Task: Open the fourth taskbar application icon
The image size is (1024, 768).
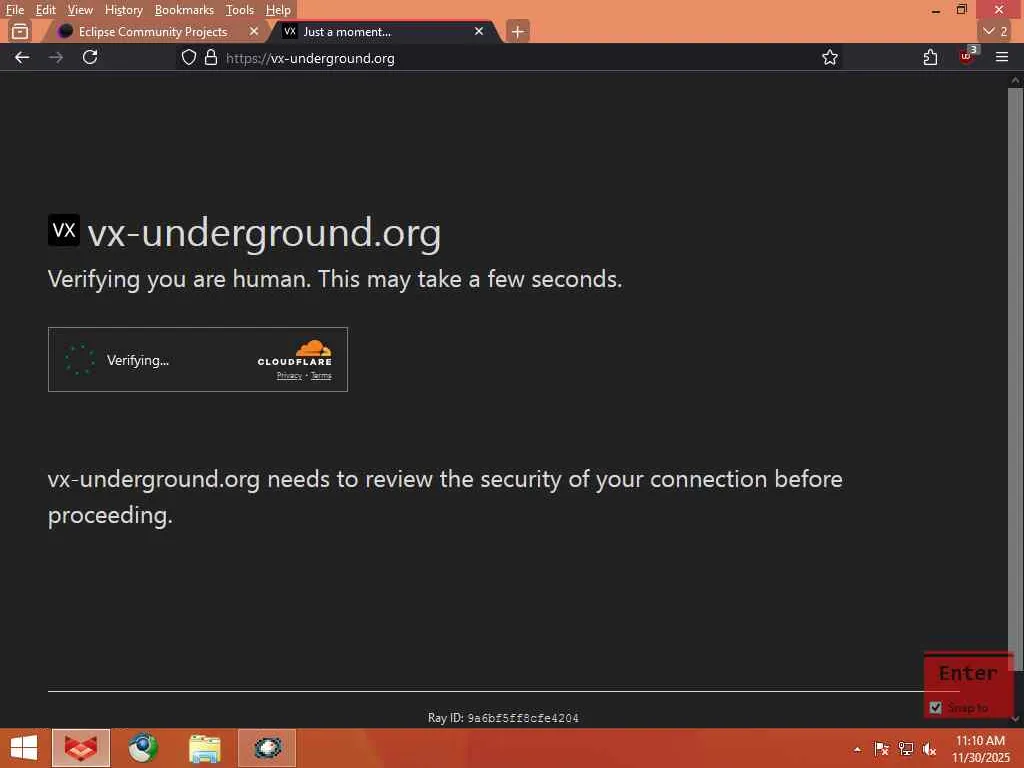Action: pyautogui.click(x=267, y=748)
